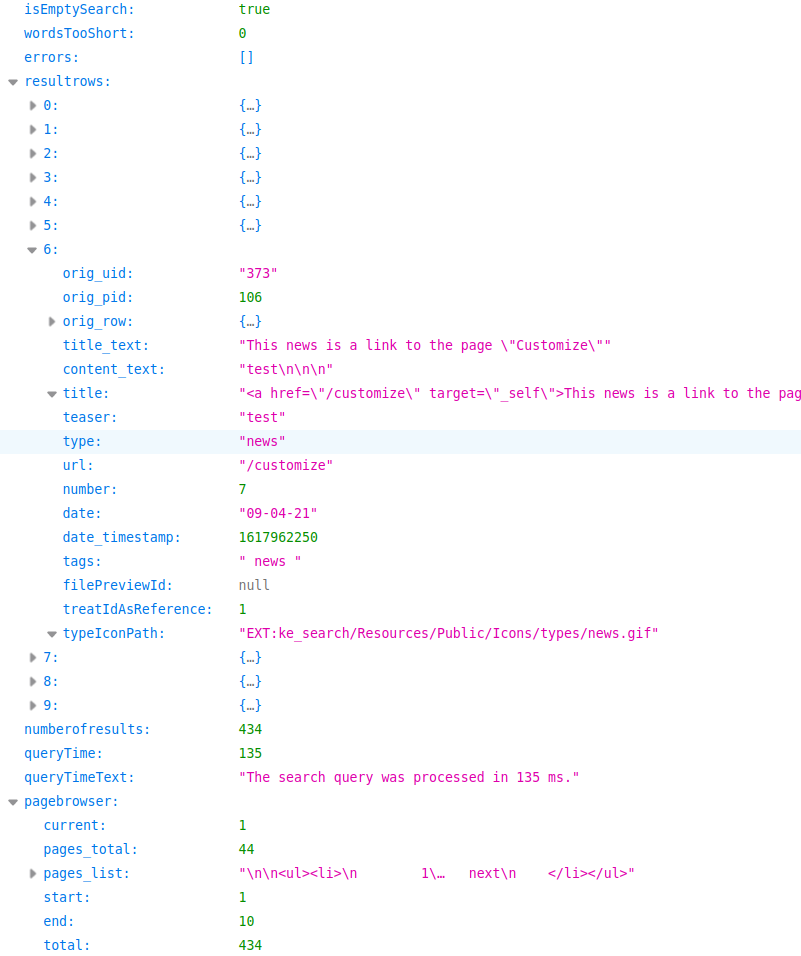Expand resultrows item 7
801x956 pixels.
(x=33, y=658)
